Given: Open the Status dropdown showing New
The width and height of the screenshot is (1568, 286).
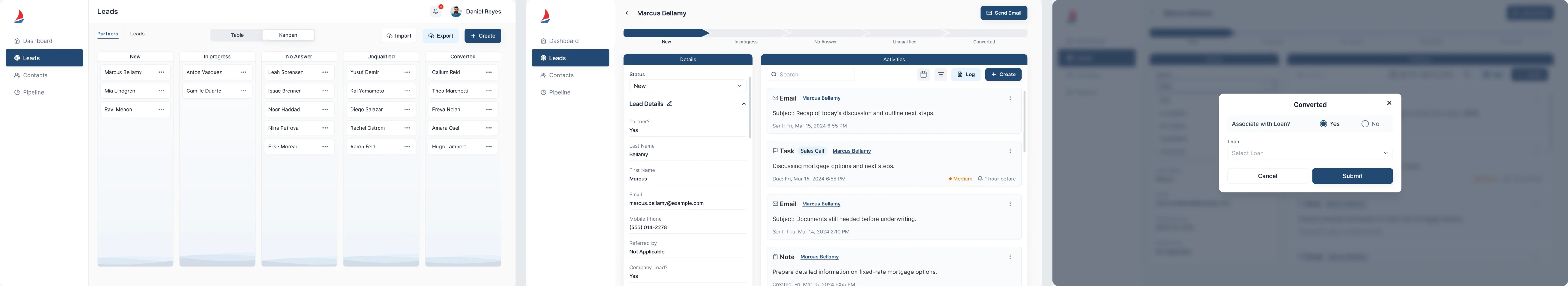Looking at the screenshot, I should (687, 86).
